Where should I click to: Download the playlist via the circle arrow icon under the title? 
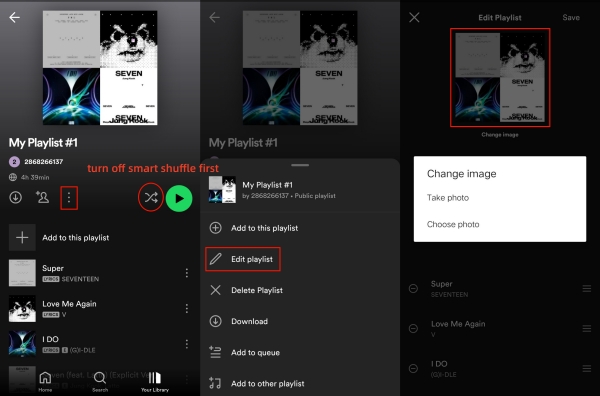pyautogui.click(x=16, y=197)
